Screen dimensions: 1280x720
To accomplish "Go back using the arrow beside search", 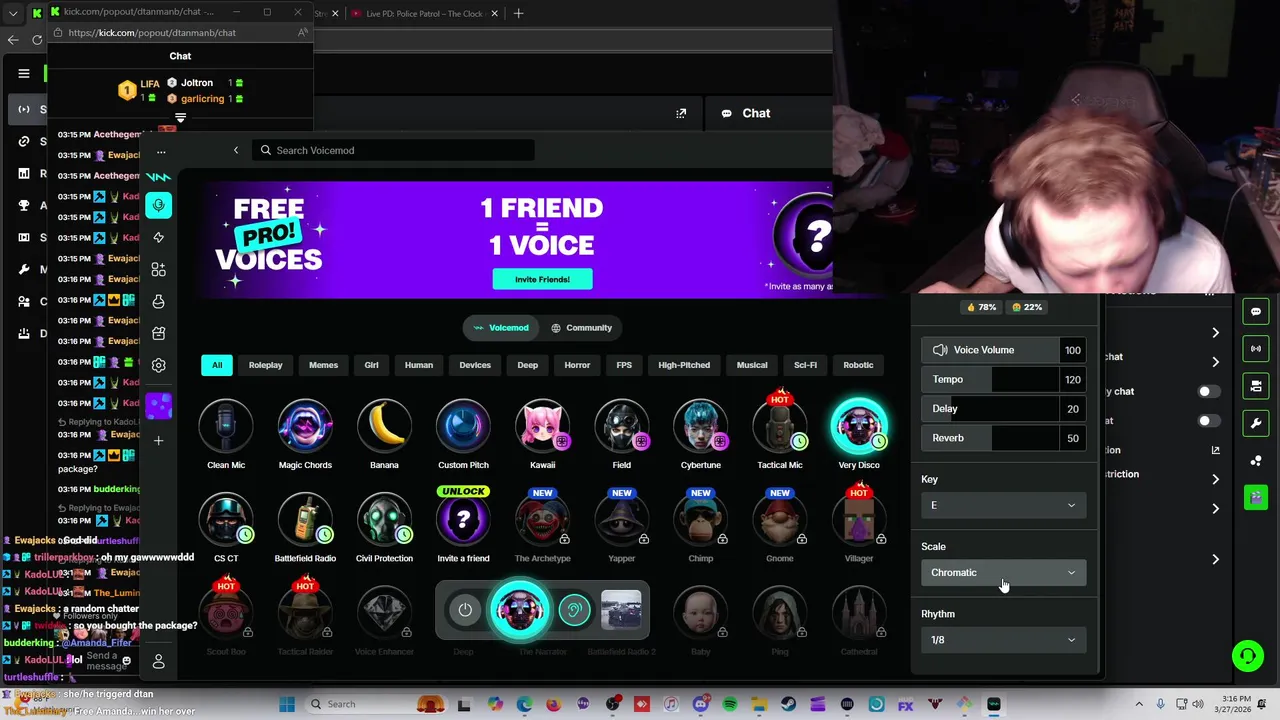I will click(x=236, y=150).
